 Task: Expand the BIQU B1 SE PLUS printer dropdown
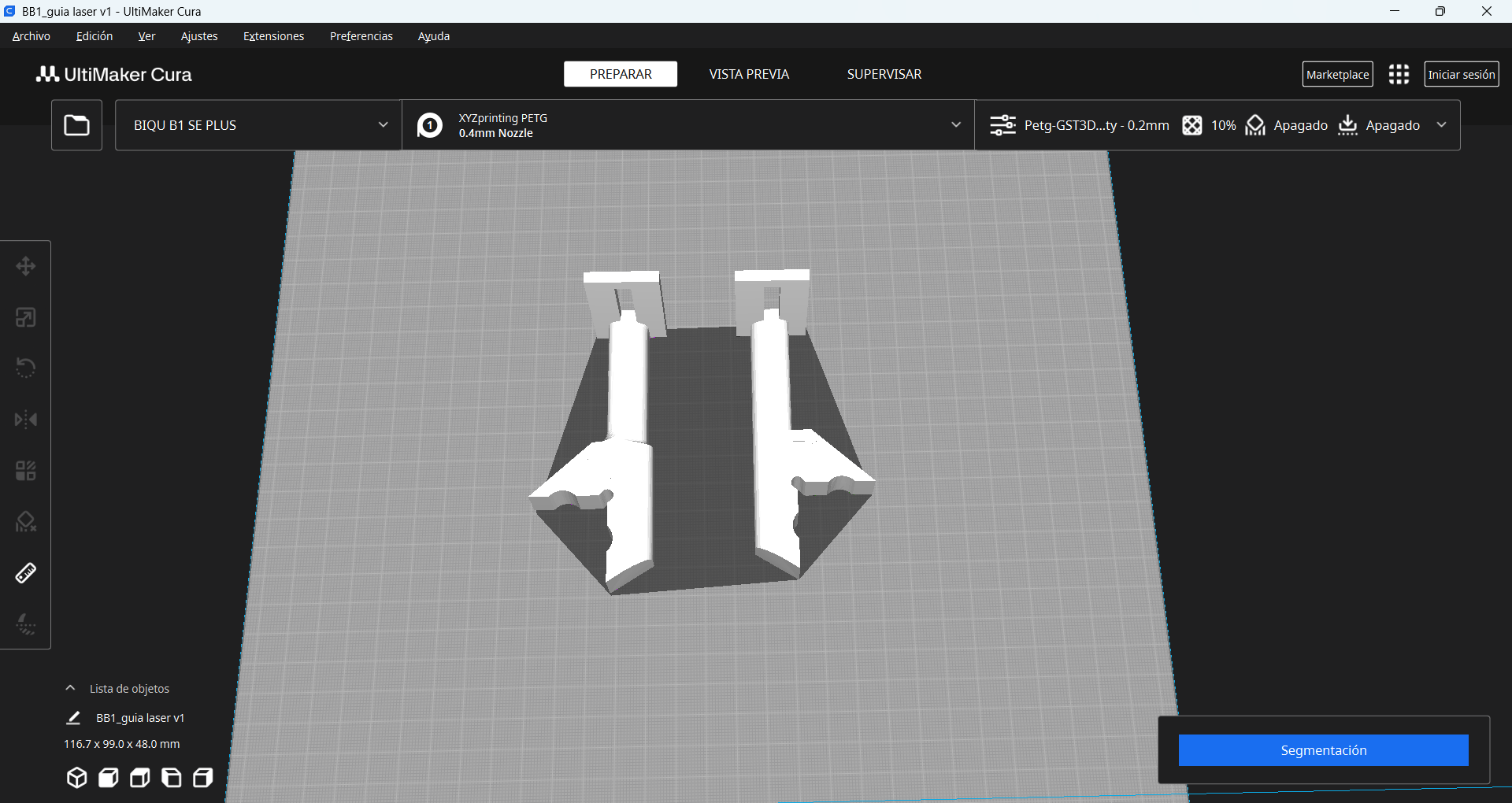258,125
